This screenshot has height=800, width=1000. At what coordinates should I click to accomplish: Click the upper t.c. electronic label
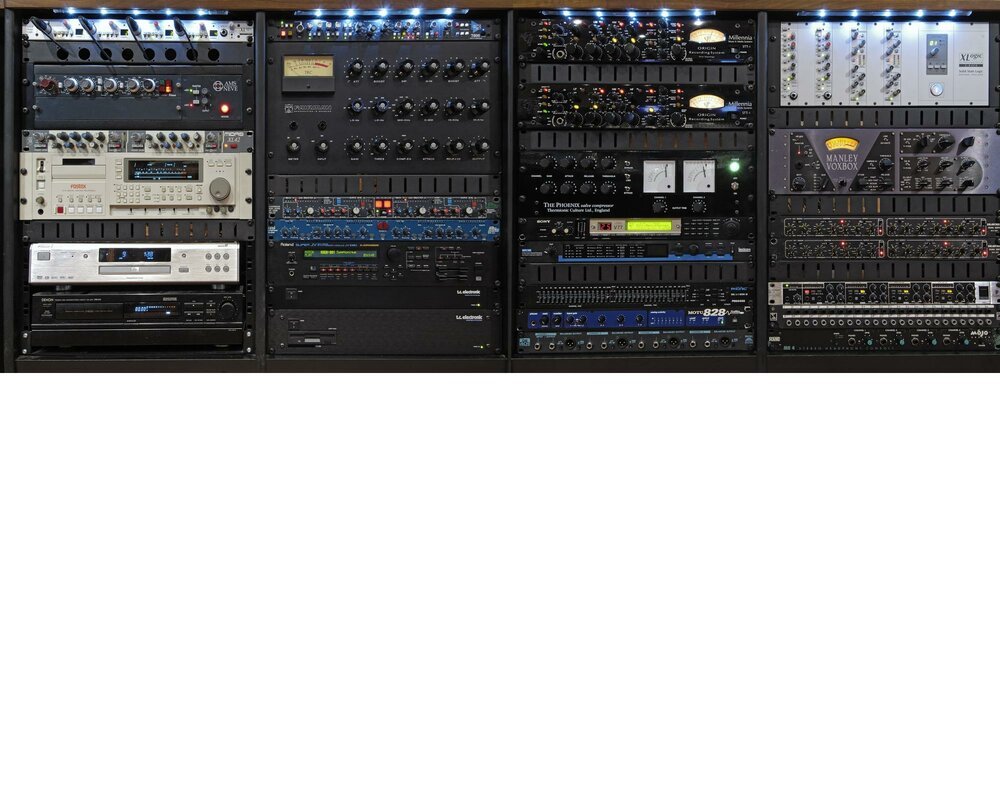click(x=469, y=292)
